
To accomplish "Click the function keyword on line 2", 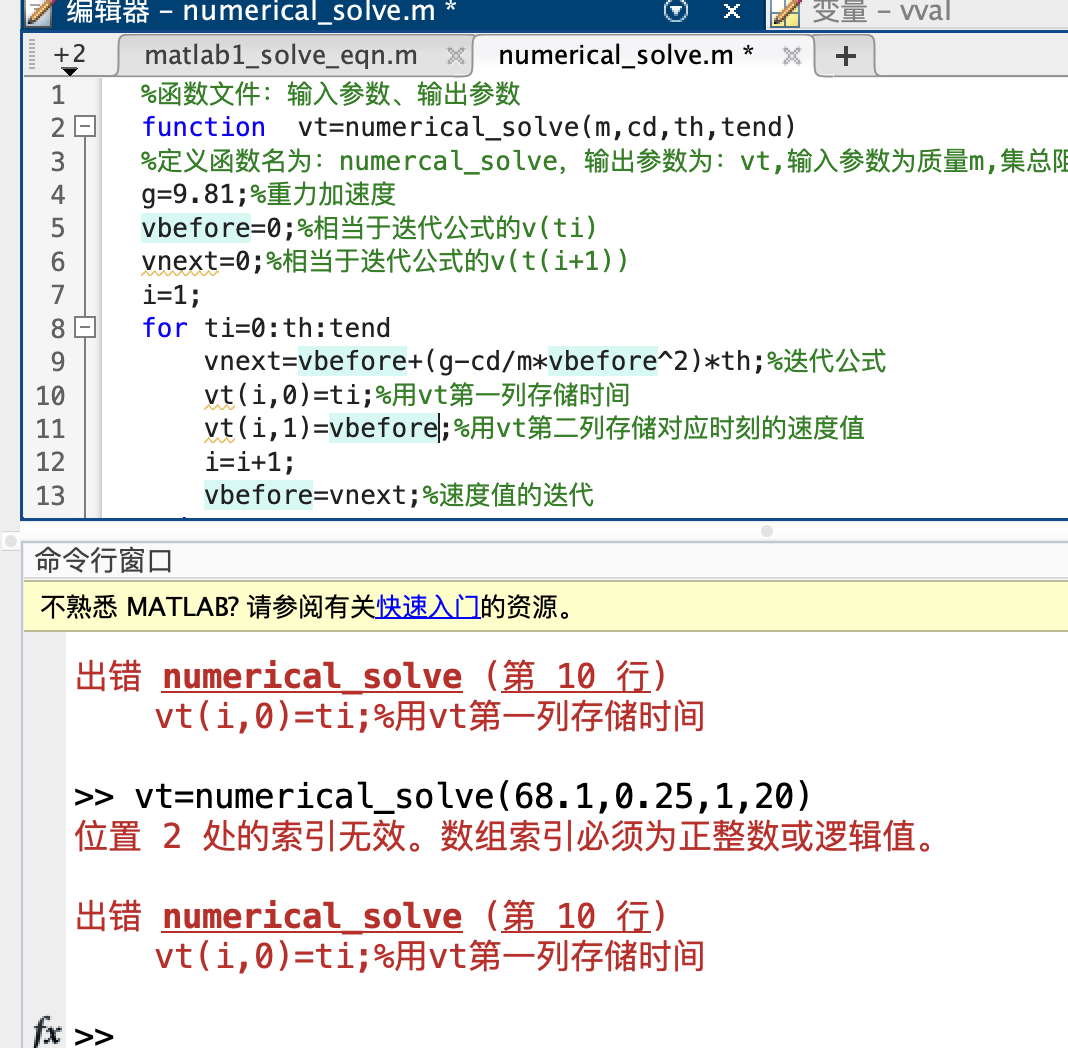I will click(x=204, y=127).
